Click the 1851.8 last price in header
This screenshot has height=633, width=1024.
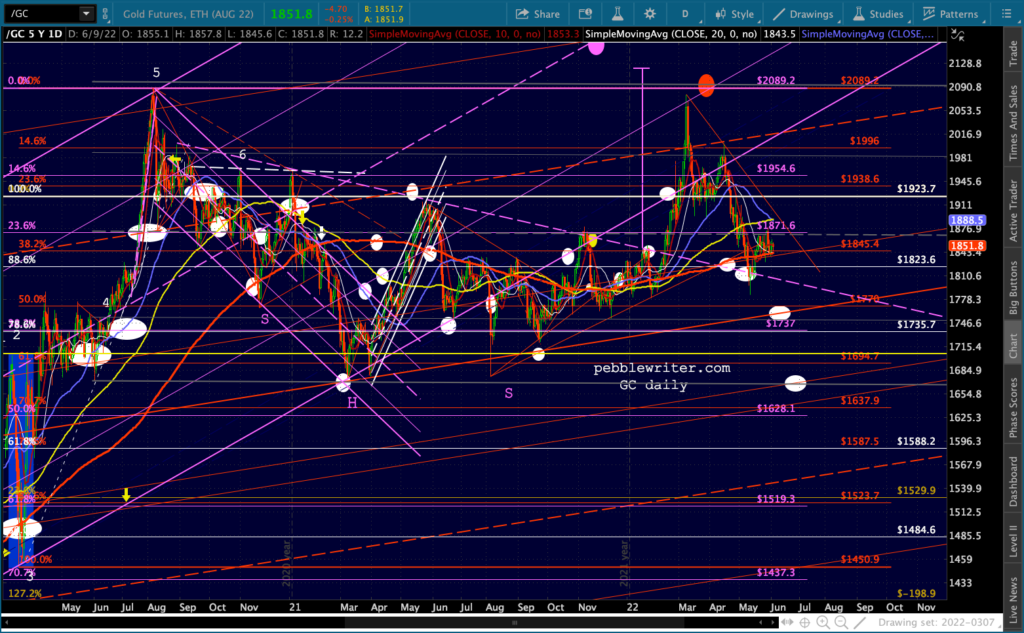pyautogui.click(x=291, y=14)
